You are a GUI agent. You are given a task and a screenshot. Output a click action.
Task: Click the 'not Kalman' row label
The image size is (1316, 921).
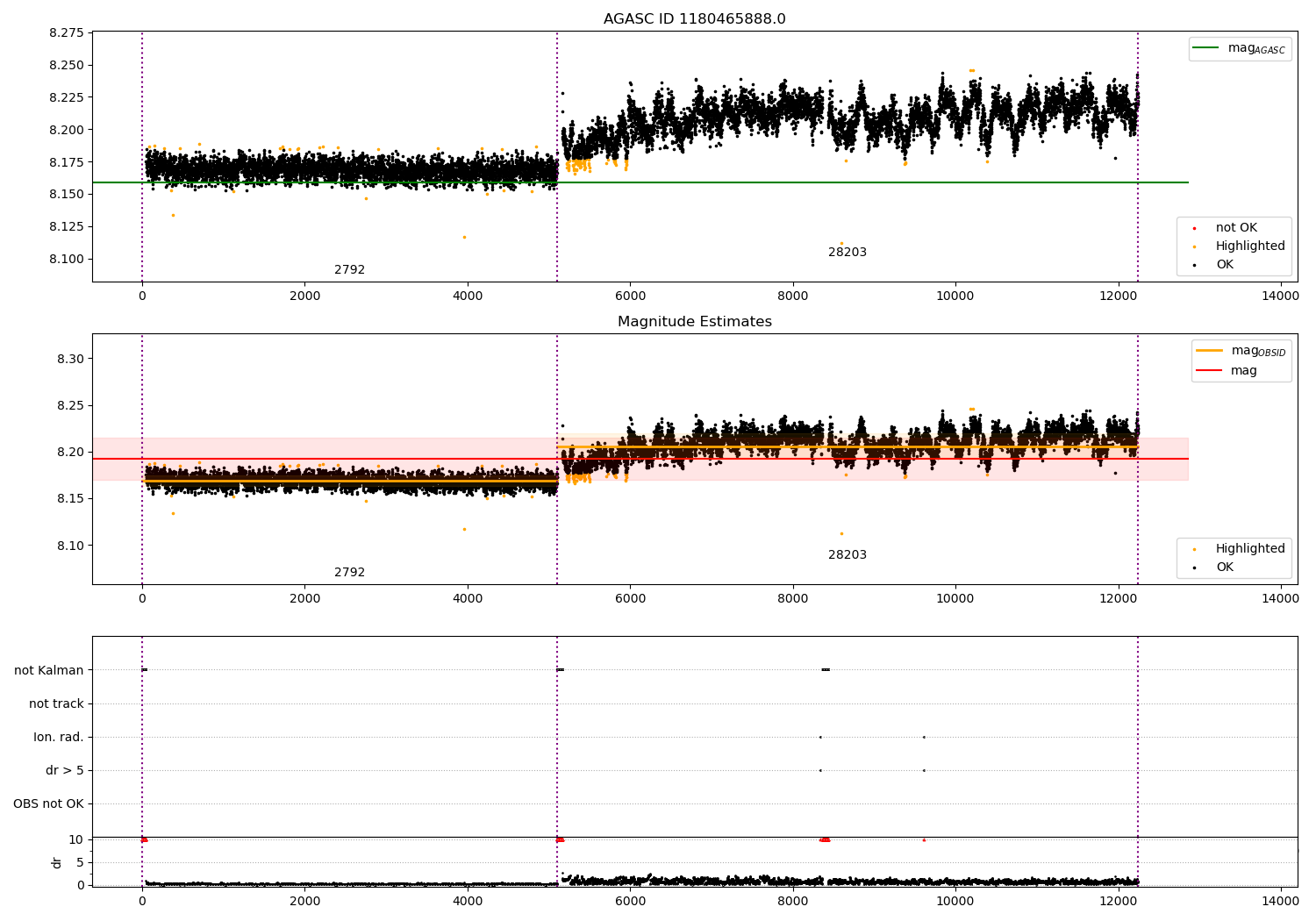(49, 670)
